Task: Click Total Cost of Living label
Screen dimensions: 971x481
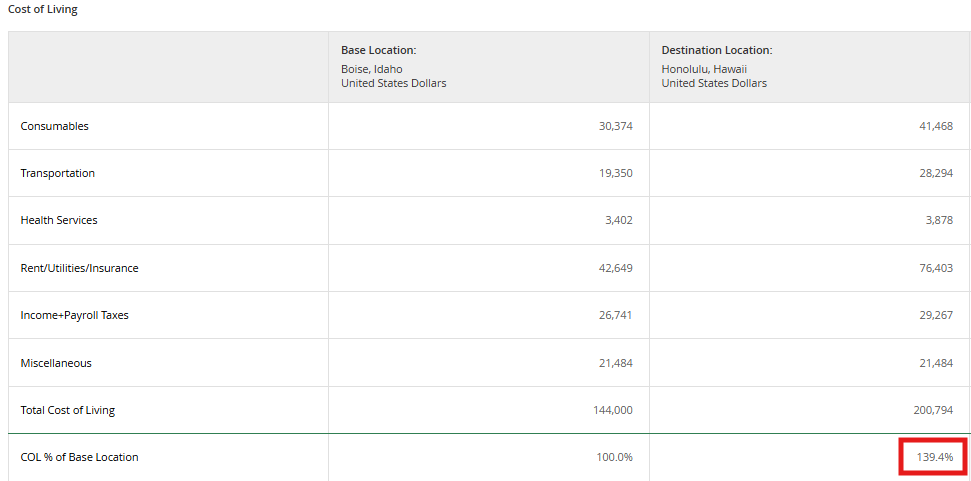Action: coord(67,410)
